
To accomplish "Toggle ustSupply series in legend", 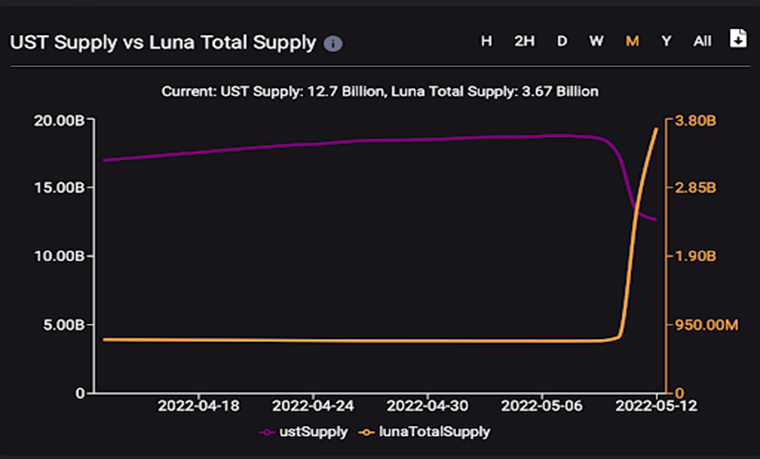I will click(303, 431).
